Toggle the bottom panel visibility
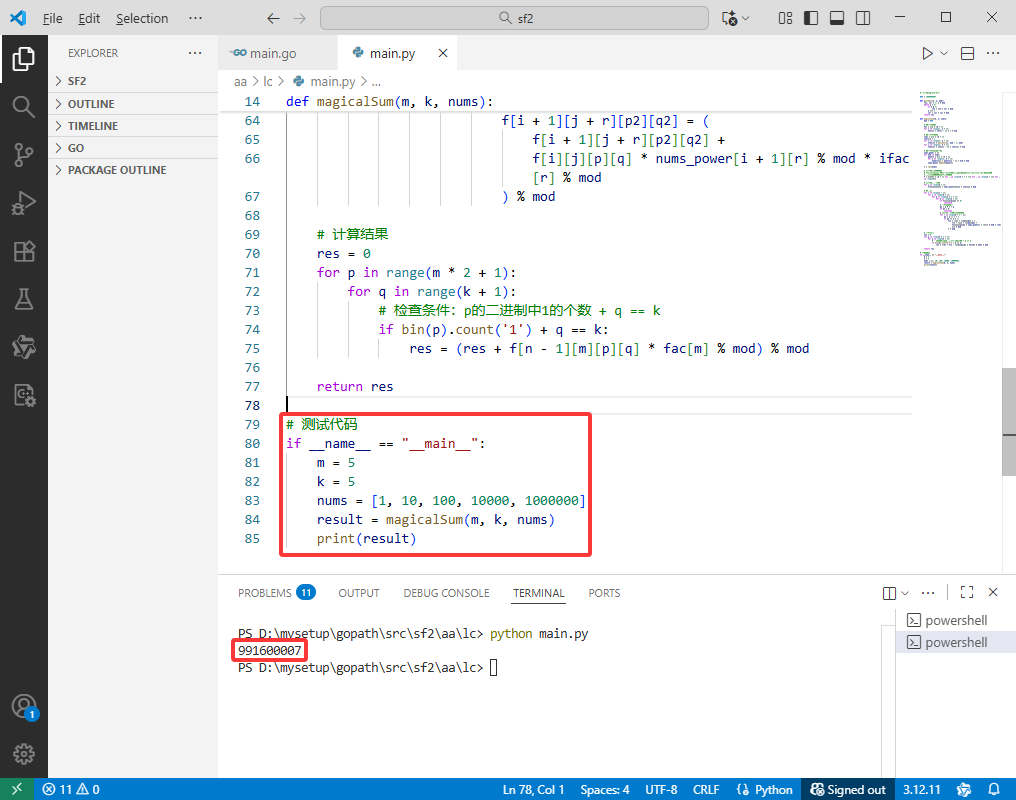The height and width of the screenshot is (800, 1016). (x=837, y=18)
